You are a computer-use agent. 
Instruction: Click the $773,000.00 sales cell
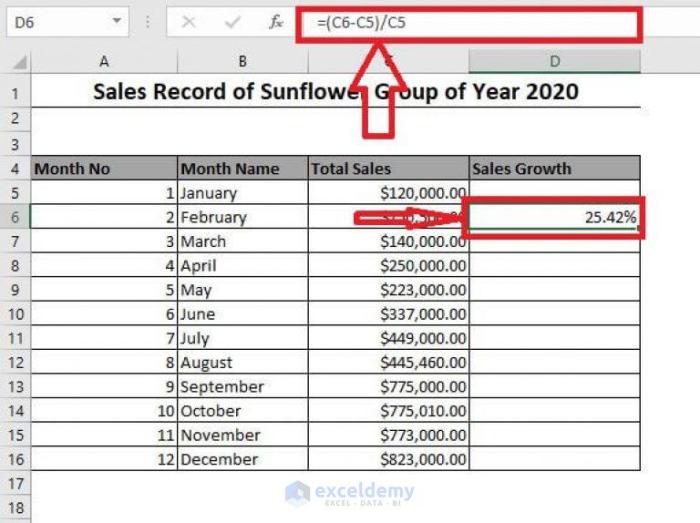pyautogui.click(x=388, y=435)
